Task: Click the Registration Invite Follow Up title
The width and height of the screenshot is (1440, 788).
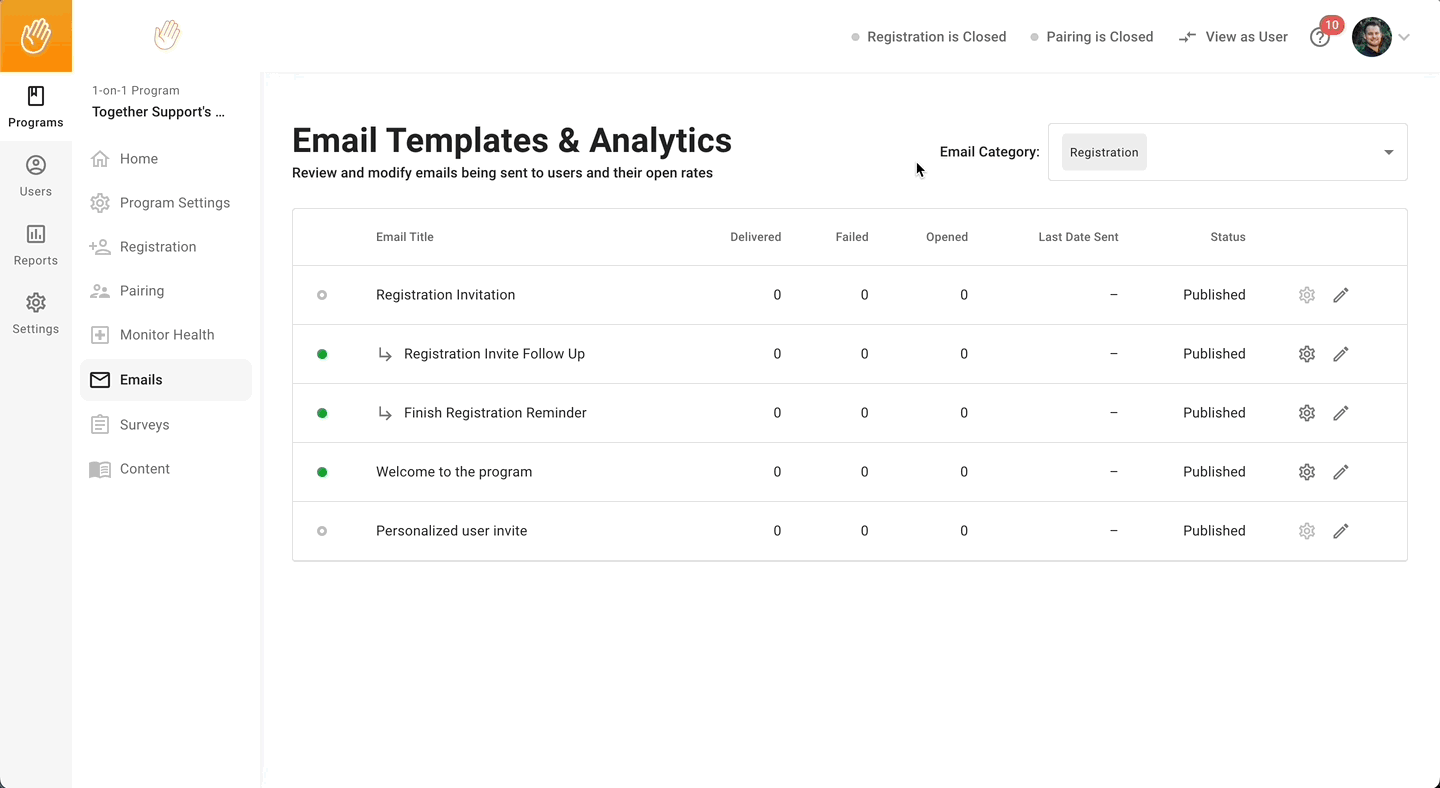Action: tap(494, 354)
